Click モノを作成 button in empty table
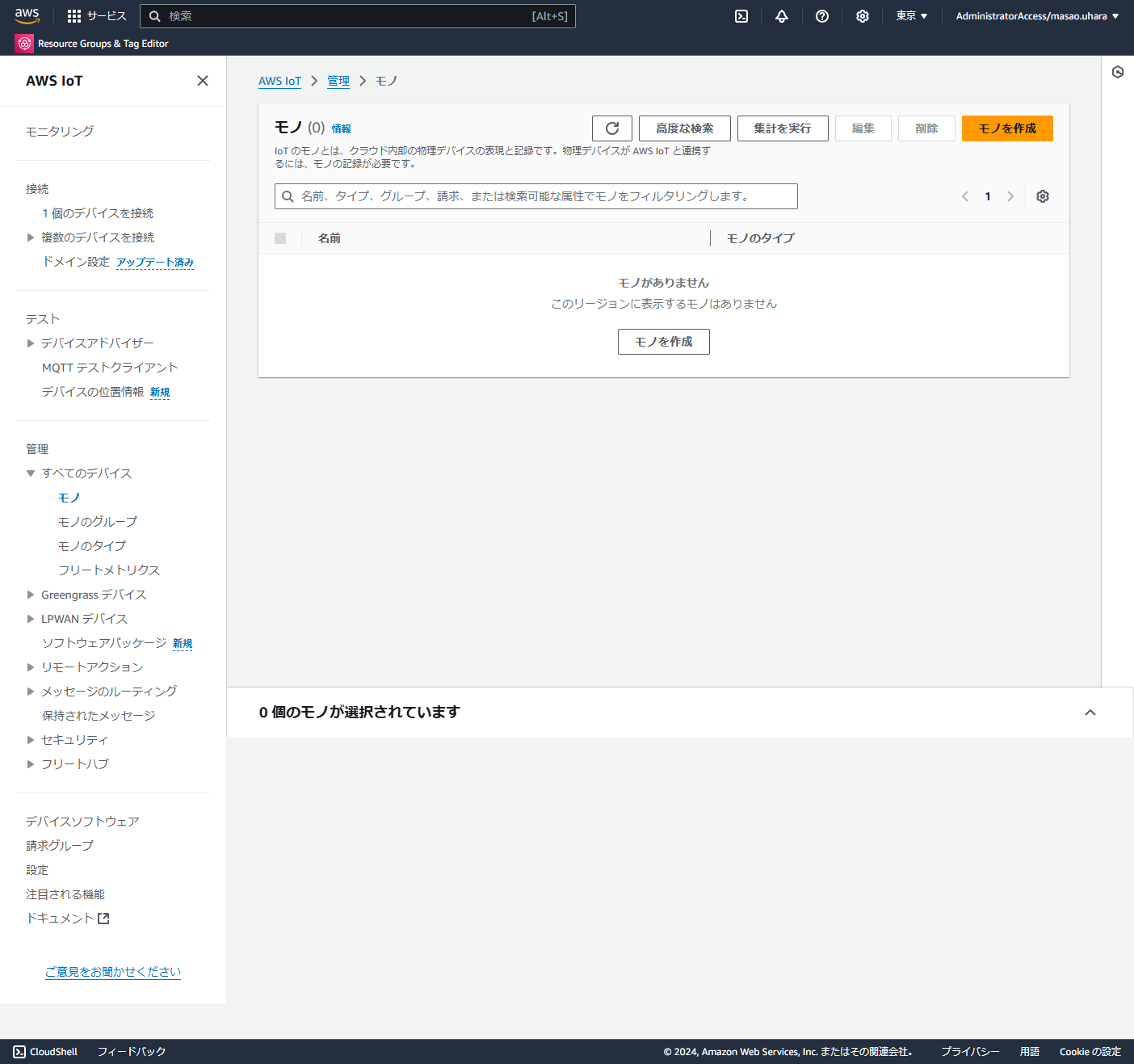Screen dimensions: 1134x1064 tap(664, 342)
